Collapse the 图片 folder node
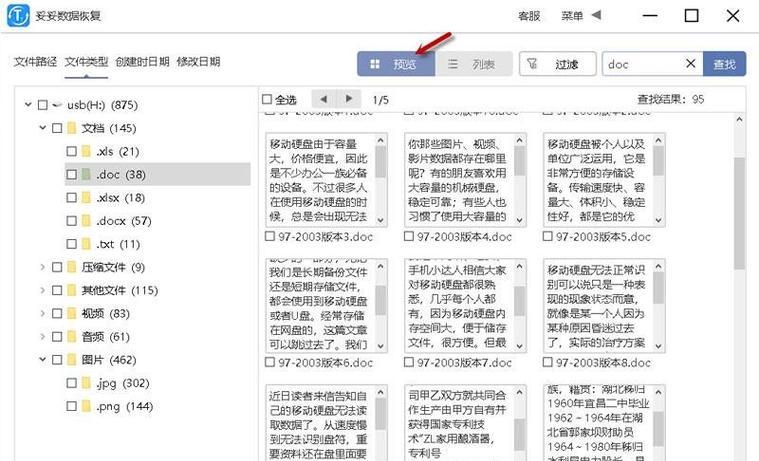The width and height of the screenshot is (759, 461). [43, 360]
